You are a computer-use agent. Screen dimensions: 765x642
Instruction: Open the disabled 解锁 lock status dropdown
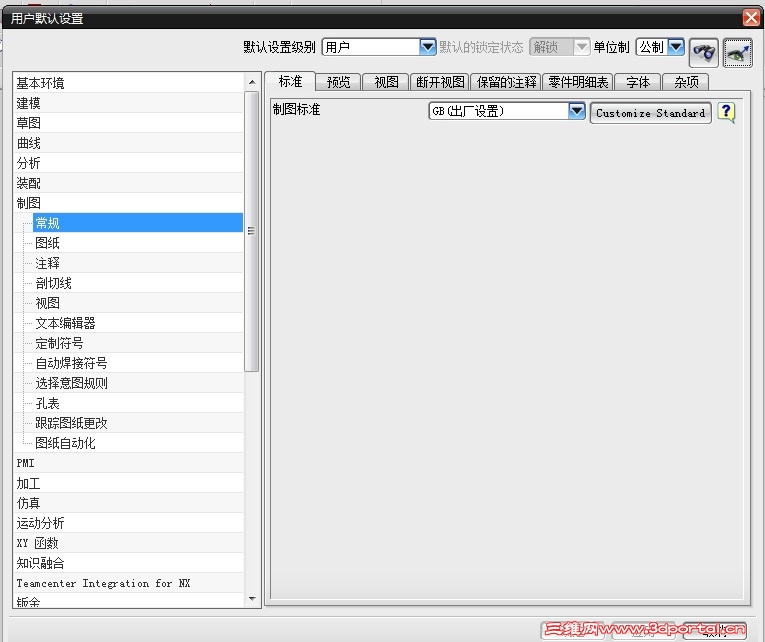[581, 47]
